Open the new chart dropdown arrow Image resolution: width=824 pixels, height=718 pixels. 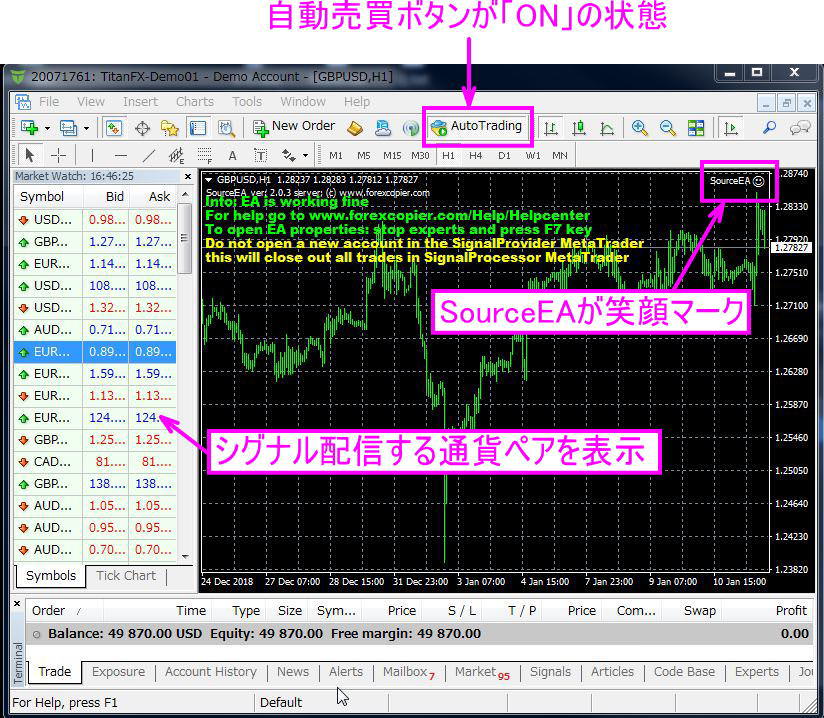48,128
